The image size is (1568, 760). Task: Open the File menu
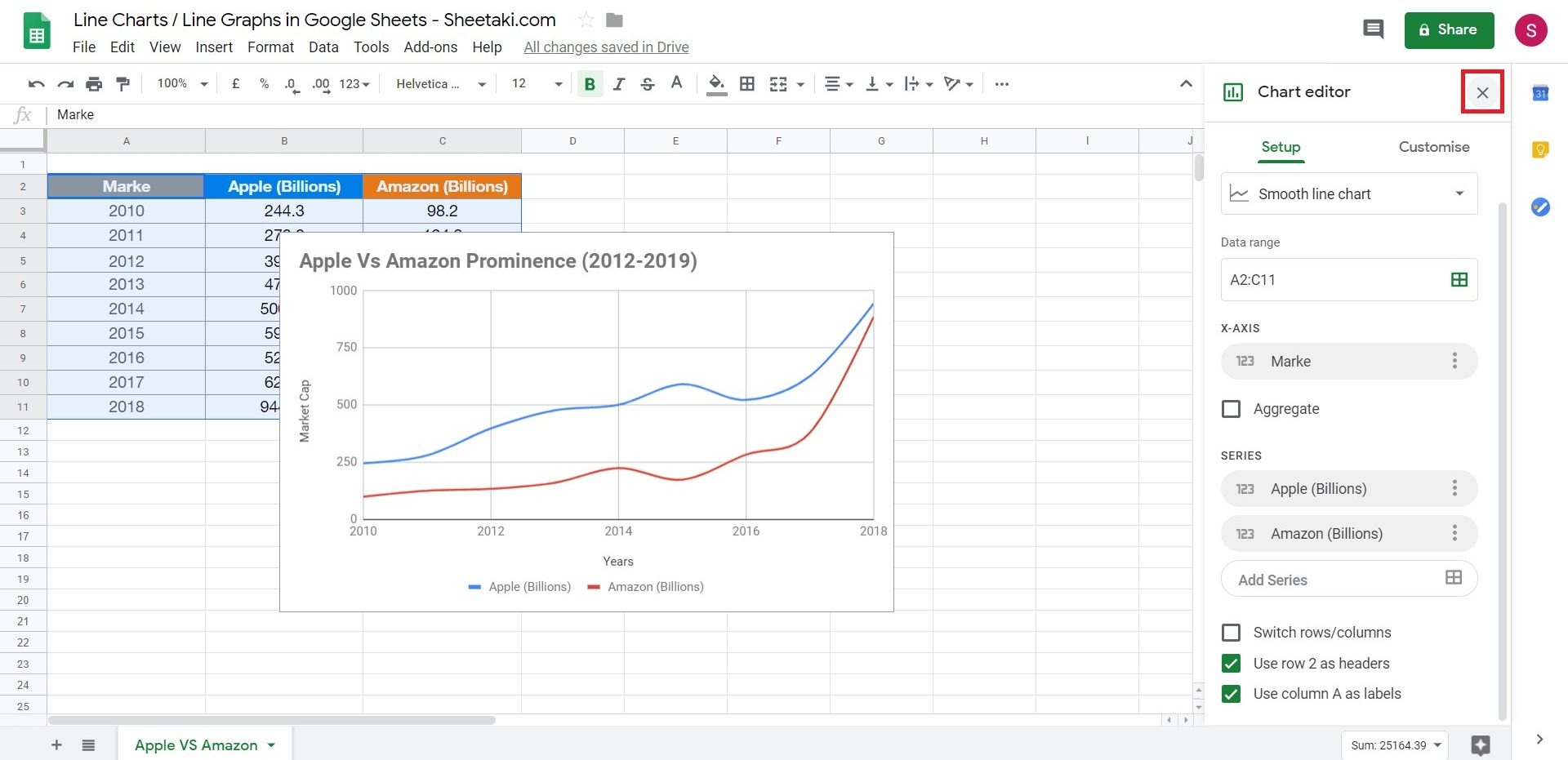pos(84,47)
